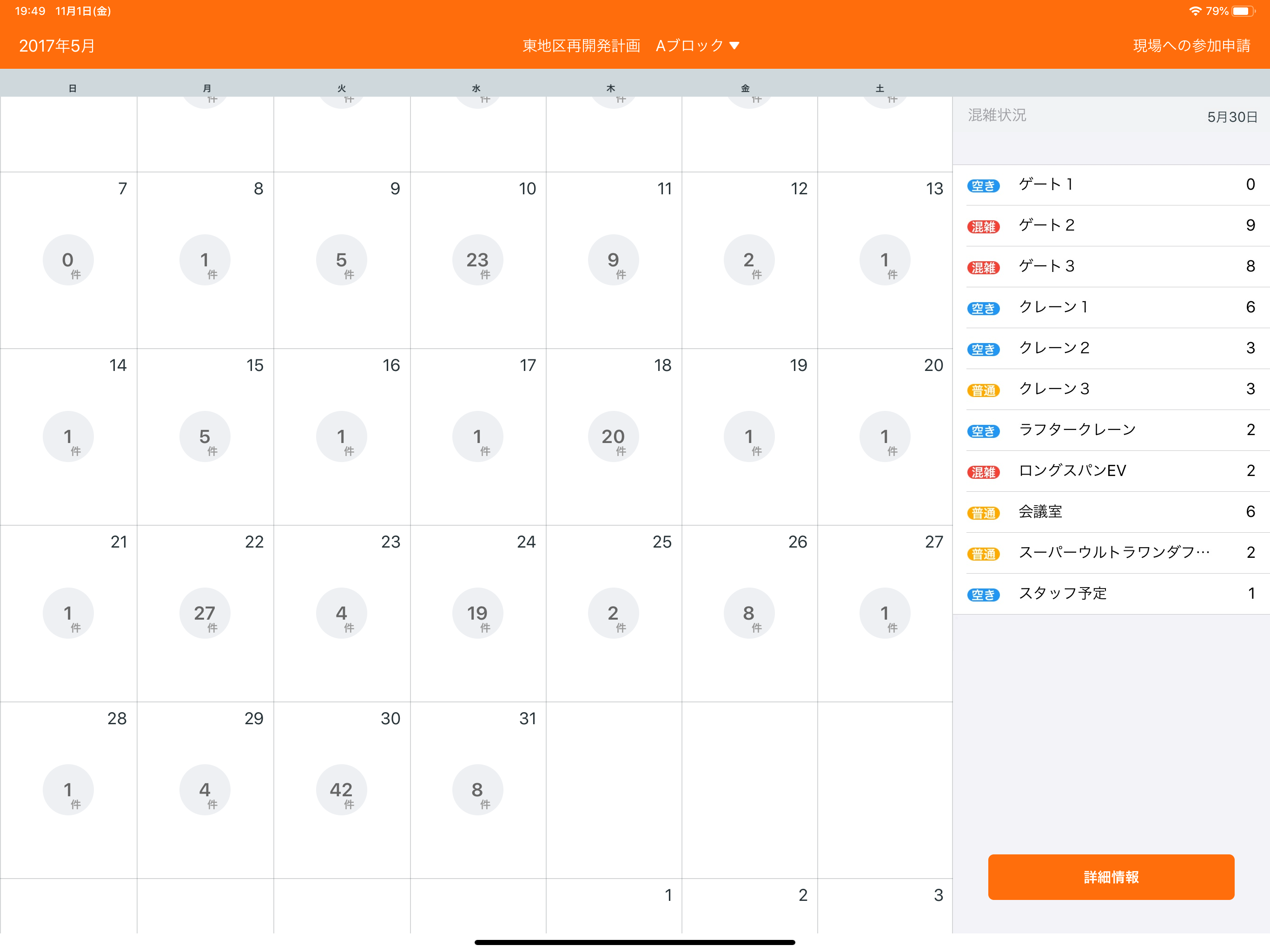Screen dimensions: 1270x952
Task: Tap the 混雑状況 panel heading
Action: [997, 115]
